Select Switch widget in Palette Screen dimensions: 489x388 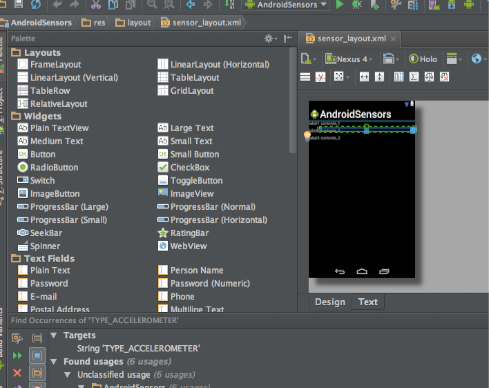coord(36,181)
